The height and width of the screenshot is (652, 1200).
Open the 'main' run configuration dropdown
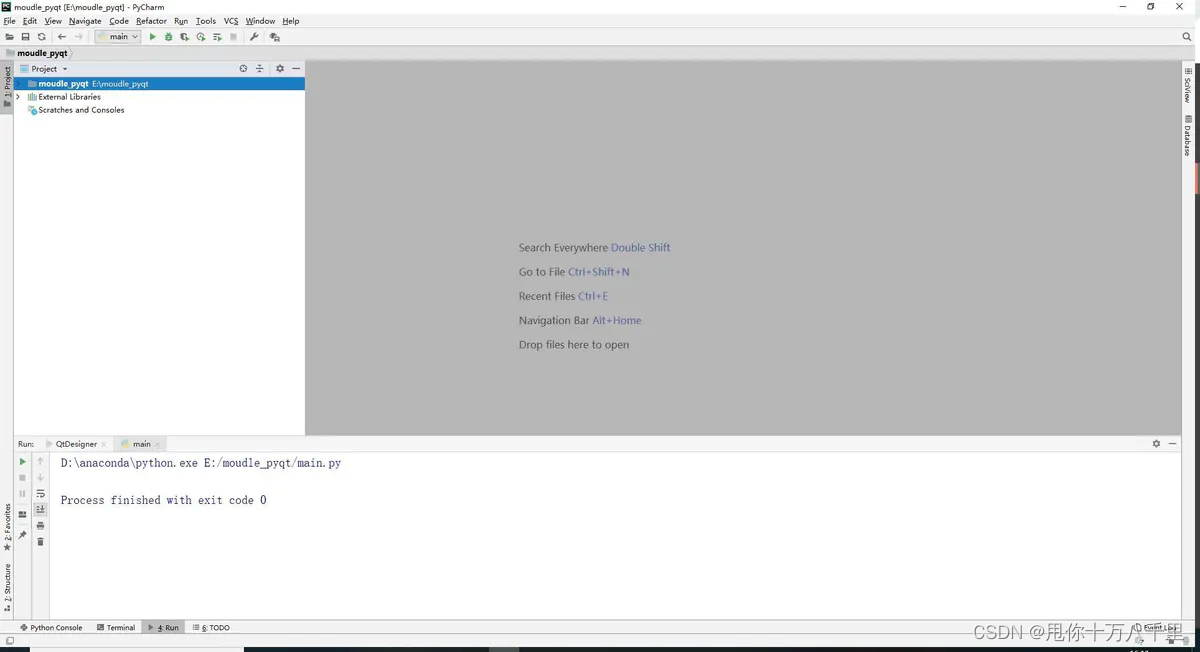click(x=118, y=37)
